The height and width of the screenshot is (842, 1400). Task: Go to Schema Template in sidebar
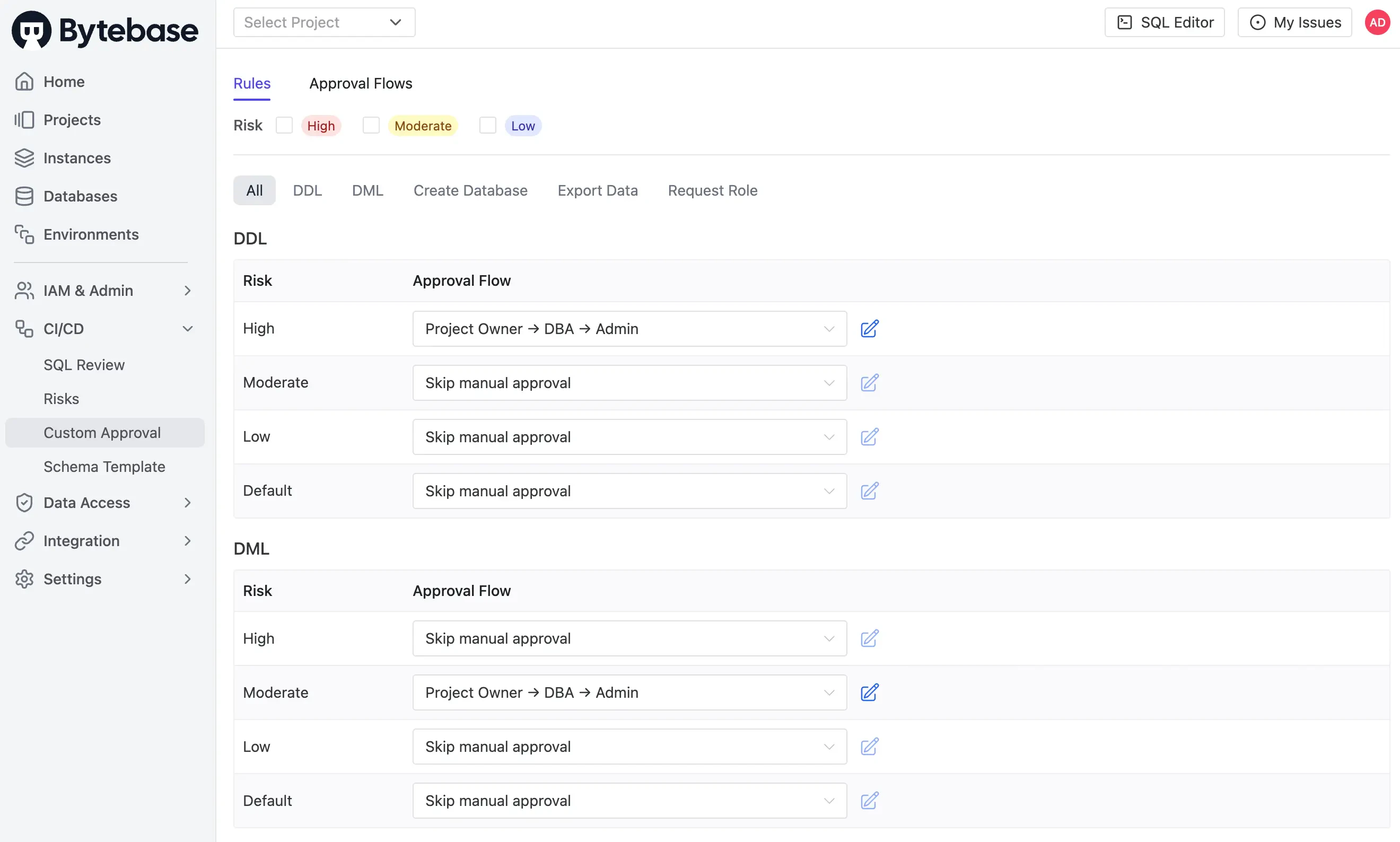[104, 467]
